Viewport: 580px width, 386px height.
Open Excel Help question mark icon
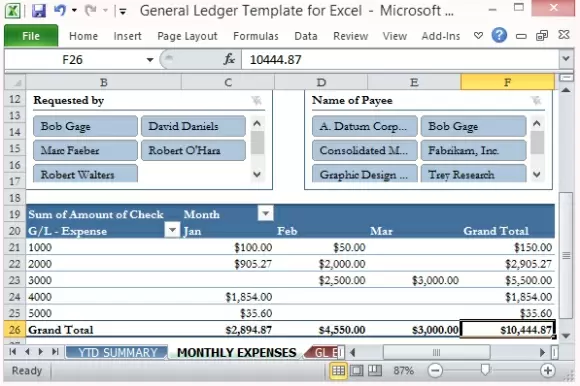[x=499, y=35]
